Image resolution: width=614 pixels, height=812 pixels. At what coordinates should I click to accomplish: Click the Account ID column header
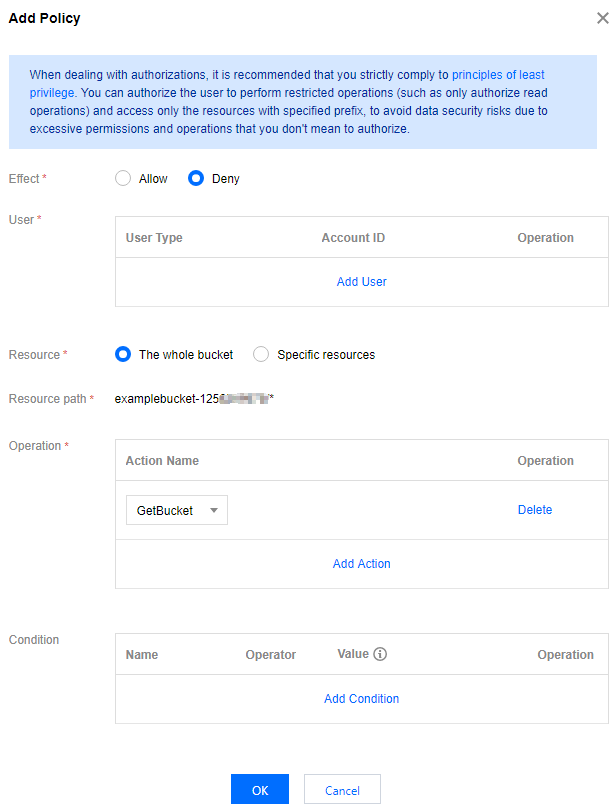pos(353,238)
